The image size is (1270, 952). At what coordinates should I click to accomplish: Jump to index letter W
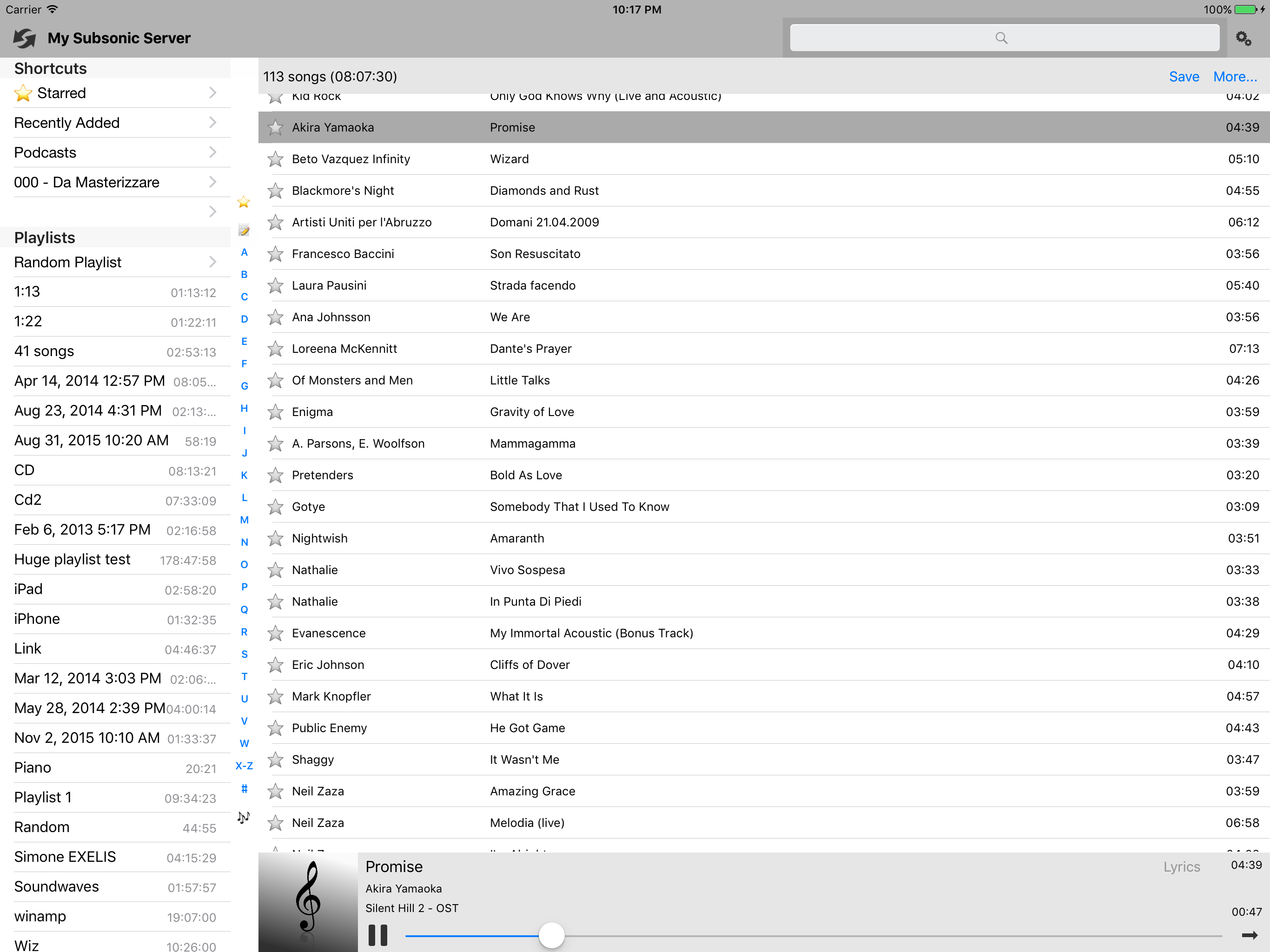pos(244,744)
